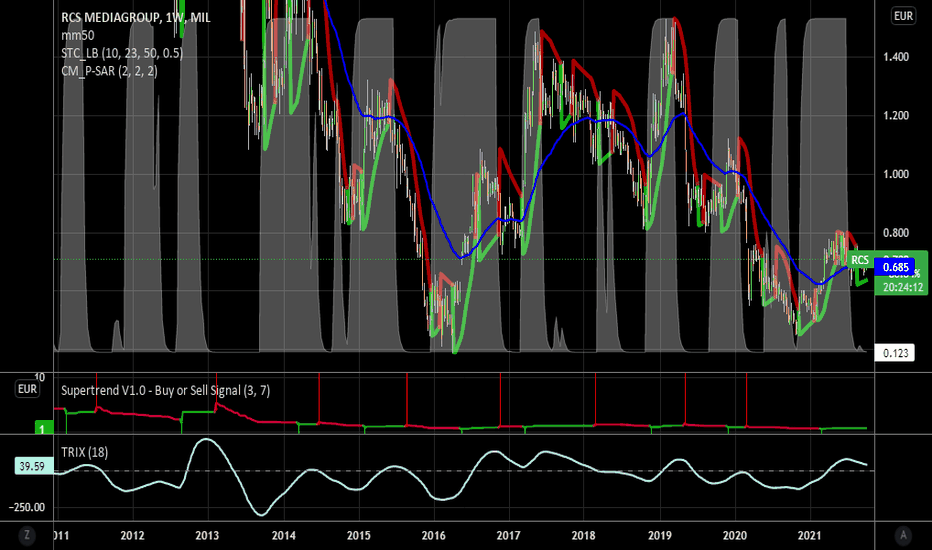This screenshot has height=550, width=932.
Task: Click the 20:24:12 countdown label
Action: pyautogui.click(x=902, y=287)
